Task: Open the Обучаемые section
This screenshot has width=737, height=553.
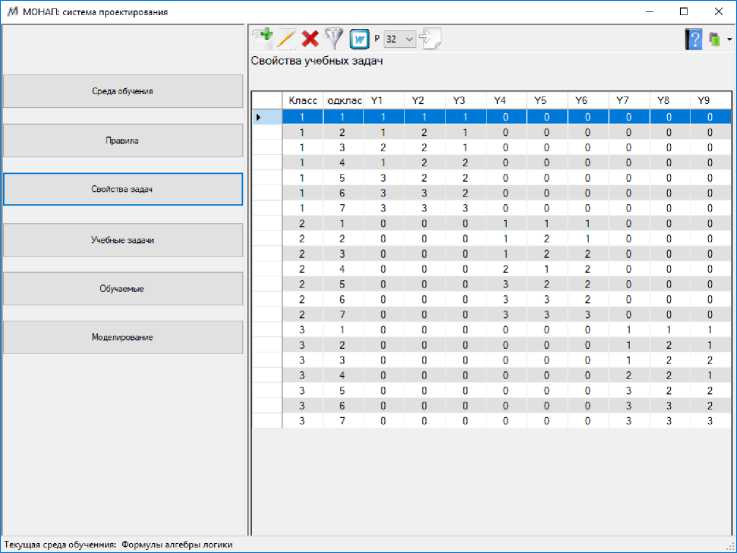Action: 123,288
